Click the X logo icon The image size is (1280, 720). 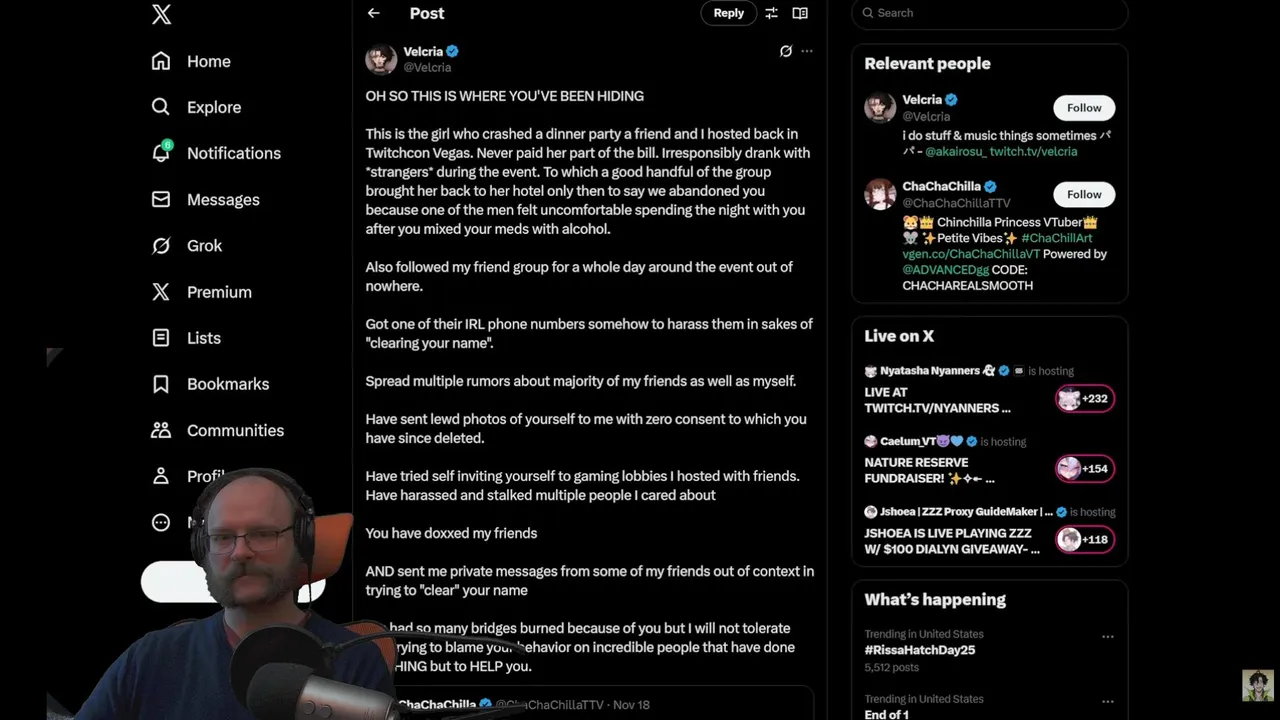tap(161, 14)
